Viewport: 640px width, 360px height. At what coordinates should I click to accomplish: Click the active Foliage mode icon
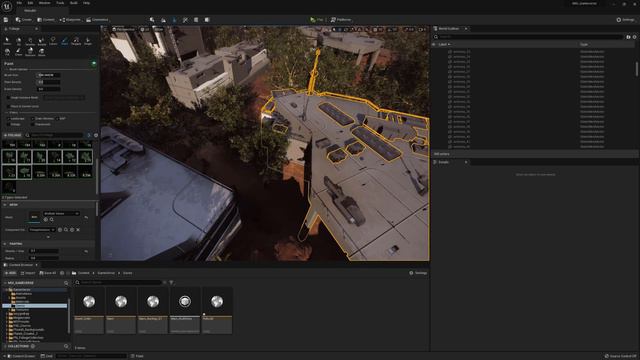pos(174,20)
